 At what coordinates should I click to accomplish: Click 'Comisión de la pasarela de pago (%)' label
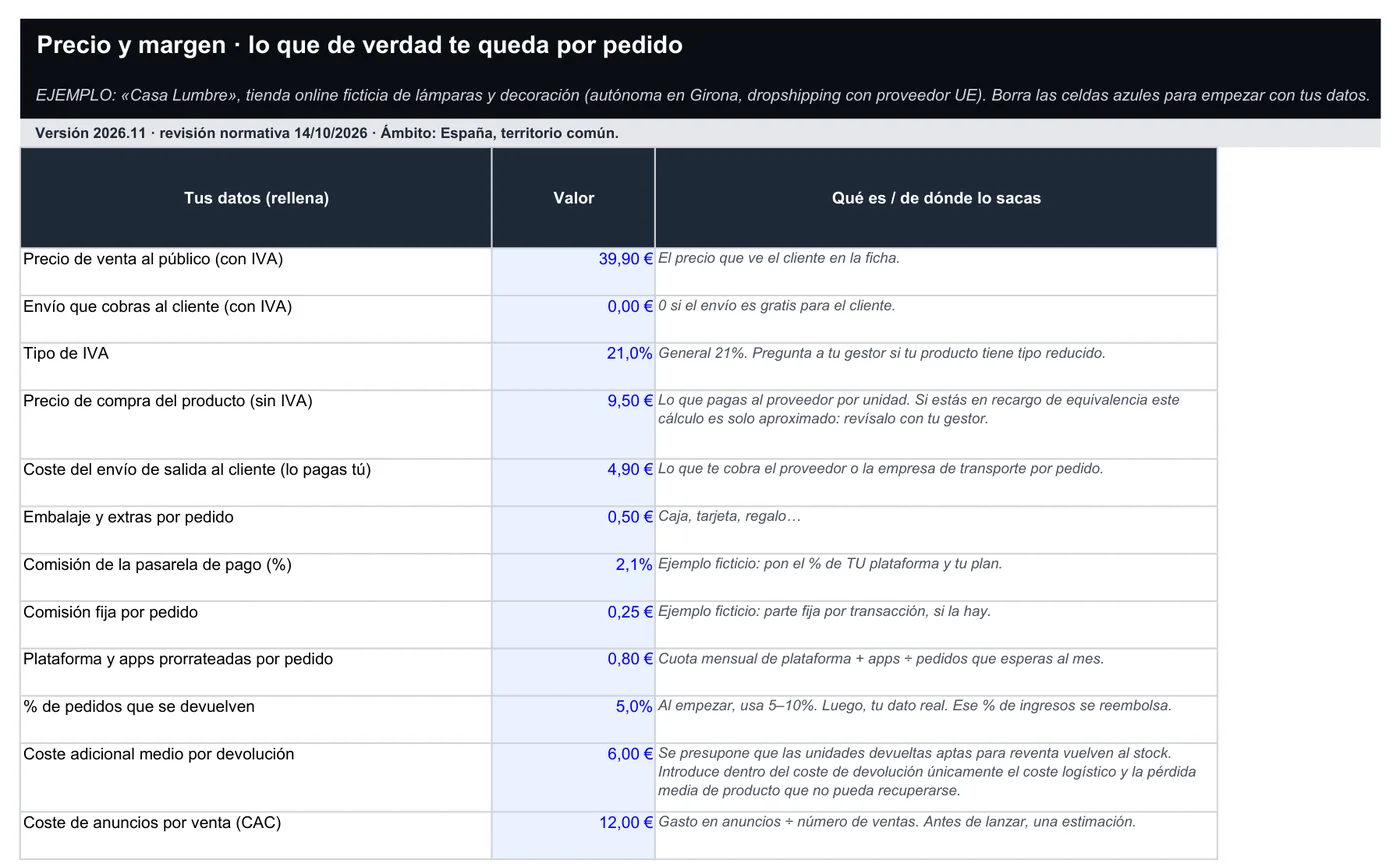pos(157,564)
